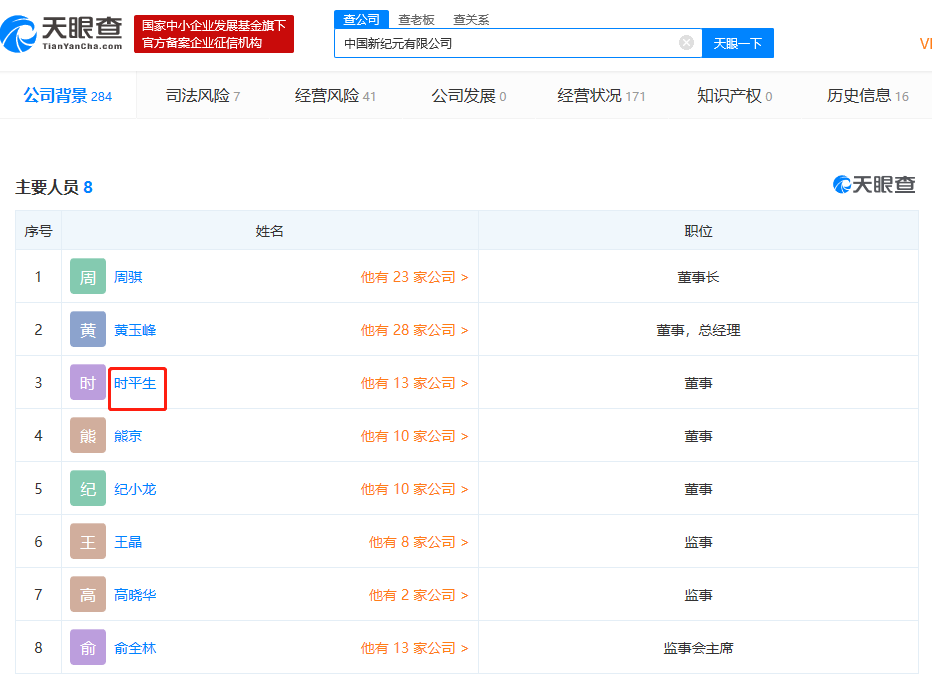Click the 俞 avatar icon for 俞全林
932x690 pixels.
88,647
